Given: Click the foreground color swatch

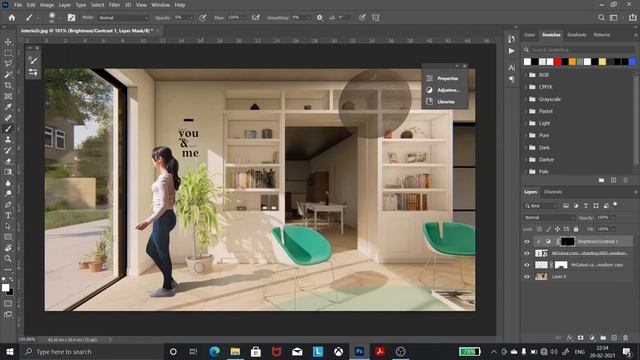Looking at the screenshot, I should 5,288.
